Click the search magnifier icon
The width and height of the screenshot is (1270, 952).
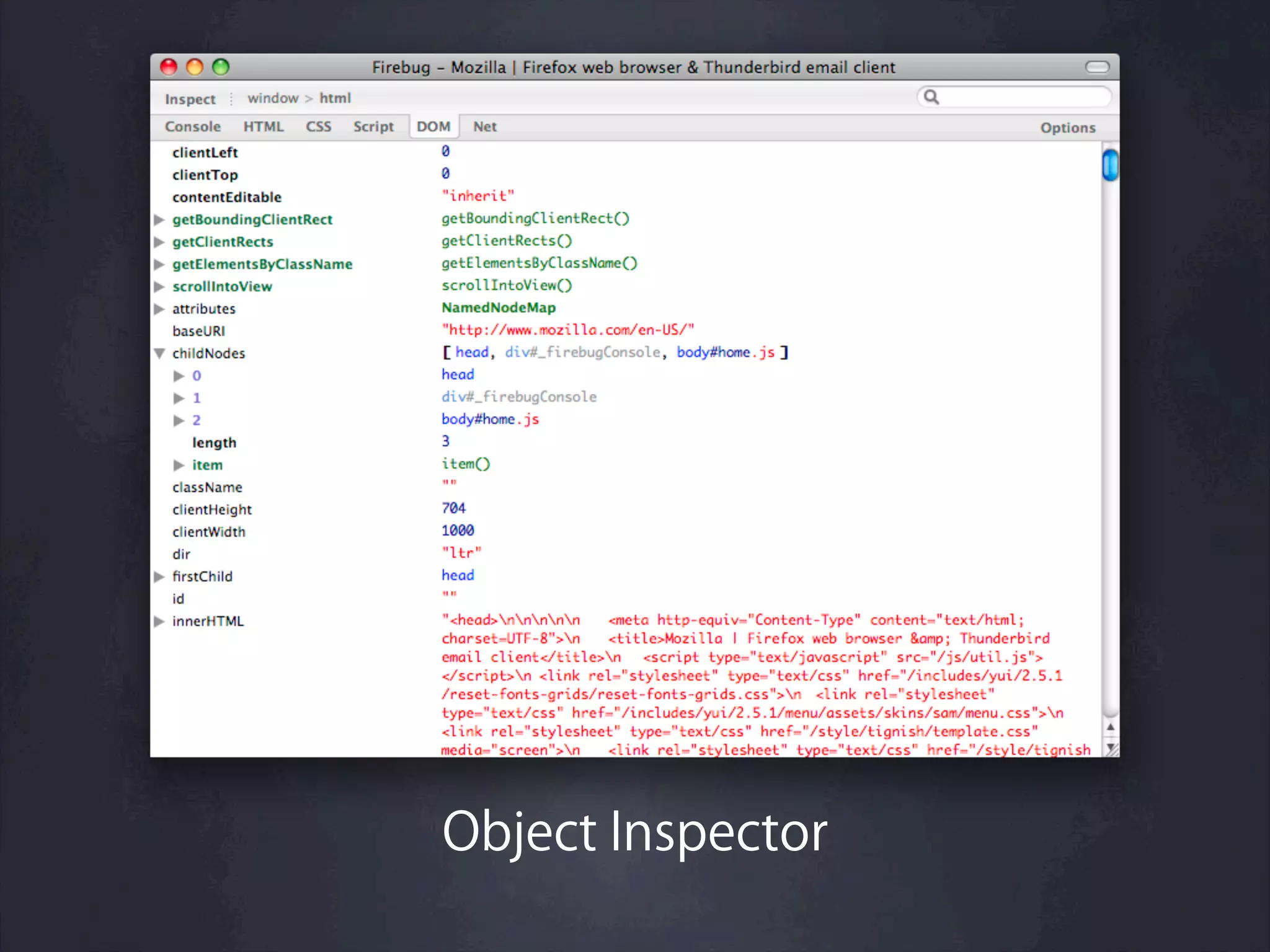tap(931, 97)
